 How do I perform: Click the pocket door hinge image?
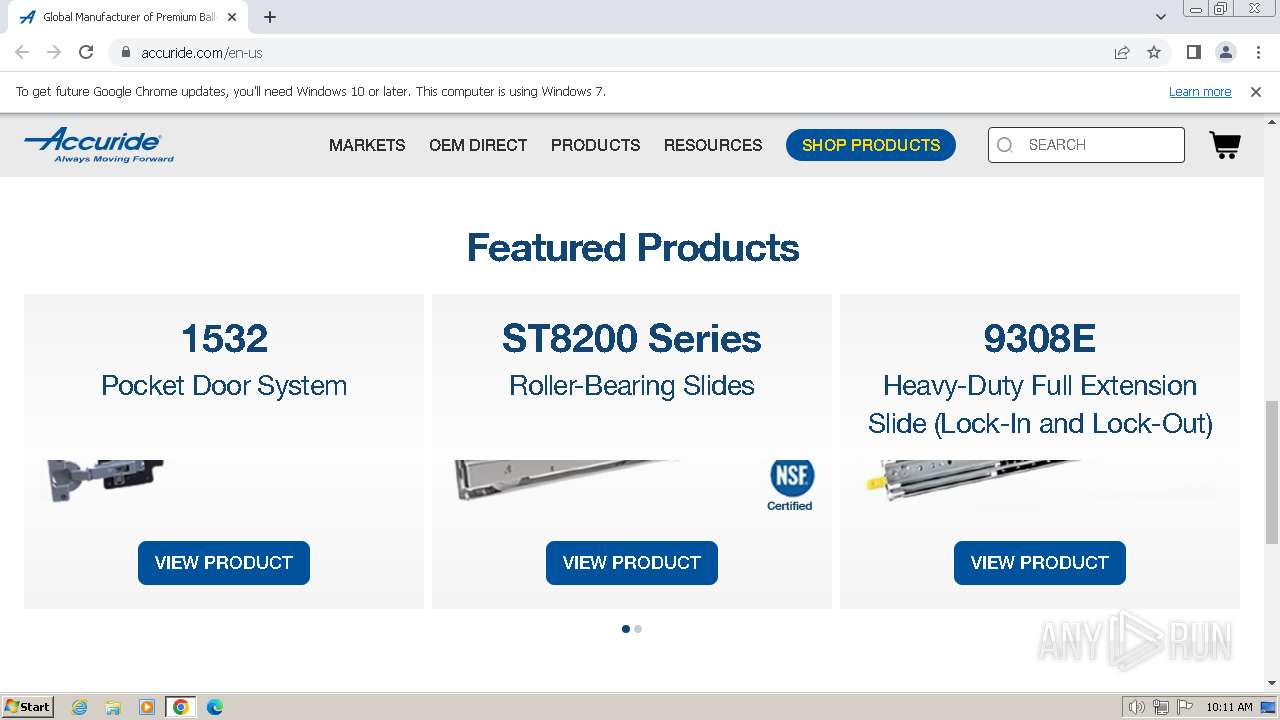106,481
